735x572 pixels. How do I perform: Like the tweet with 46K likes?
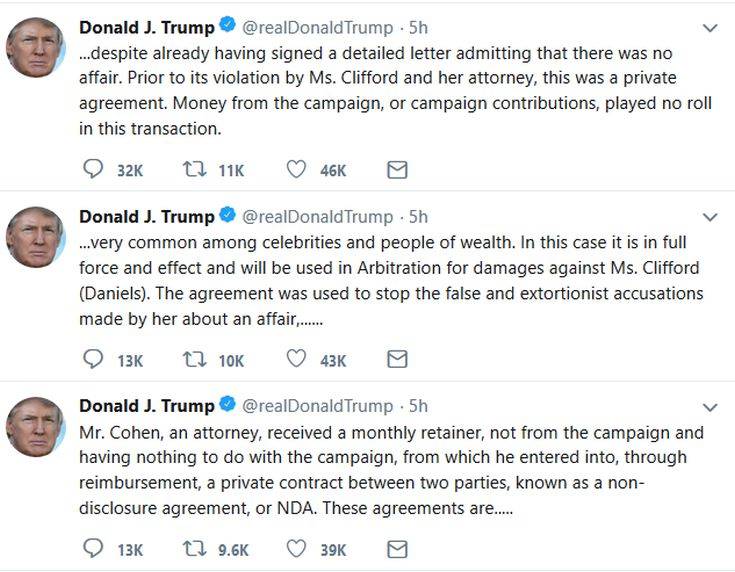296,170
